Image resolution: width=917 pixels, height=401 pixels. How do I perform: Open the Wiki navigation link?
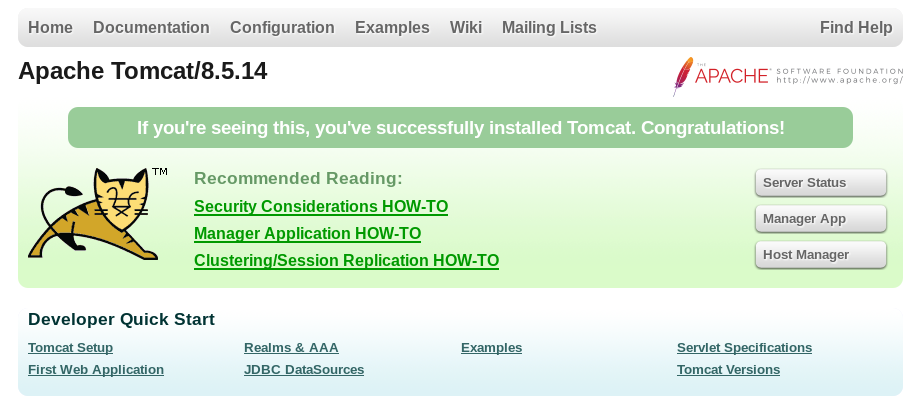point(466,28)
